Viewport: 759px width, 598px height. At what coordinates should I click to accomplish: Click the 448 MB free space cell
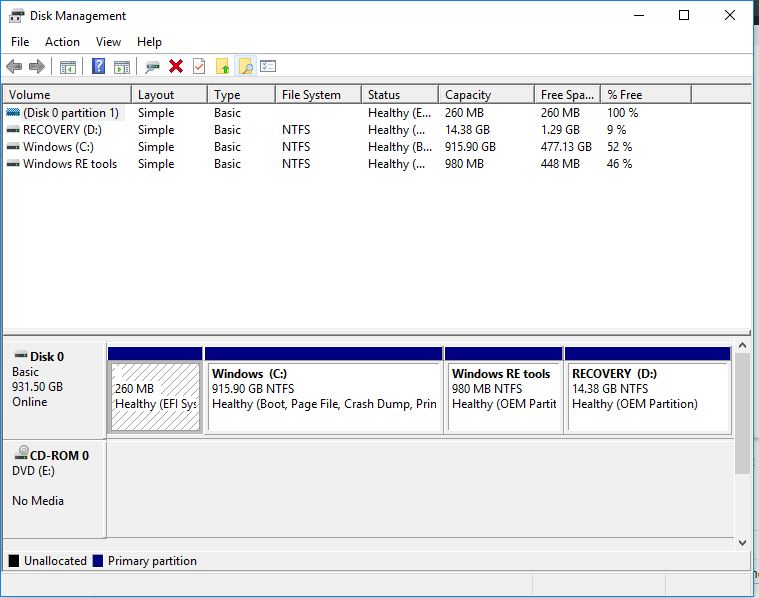560,164
